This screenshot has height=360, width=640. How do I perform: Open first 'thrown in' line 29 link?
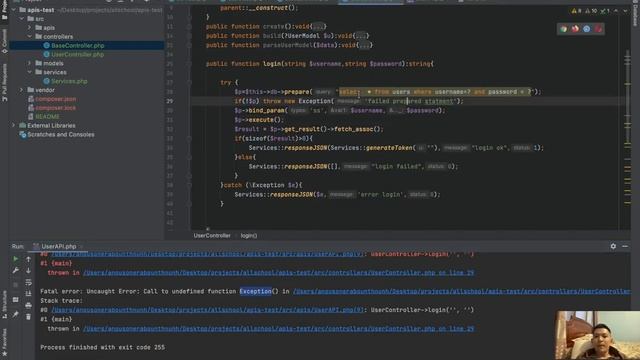(x=278, y=273)
